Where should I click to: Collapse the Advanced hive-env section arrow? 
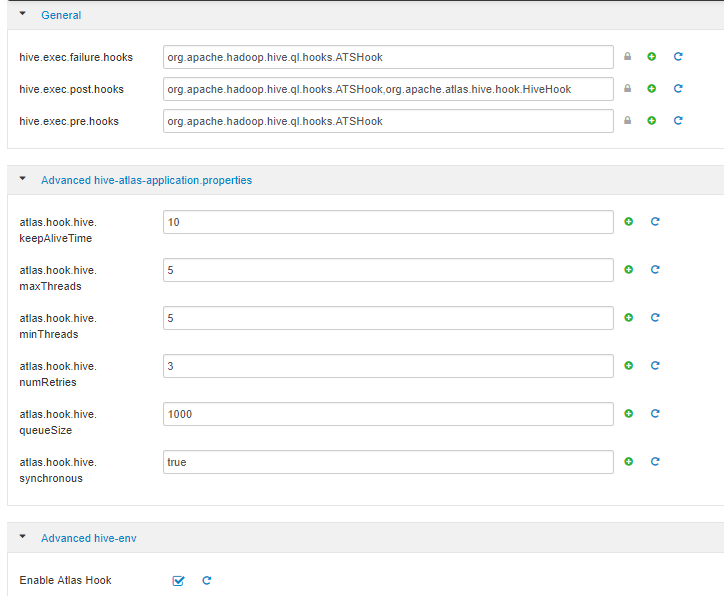(23, 537)
